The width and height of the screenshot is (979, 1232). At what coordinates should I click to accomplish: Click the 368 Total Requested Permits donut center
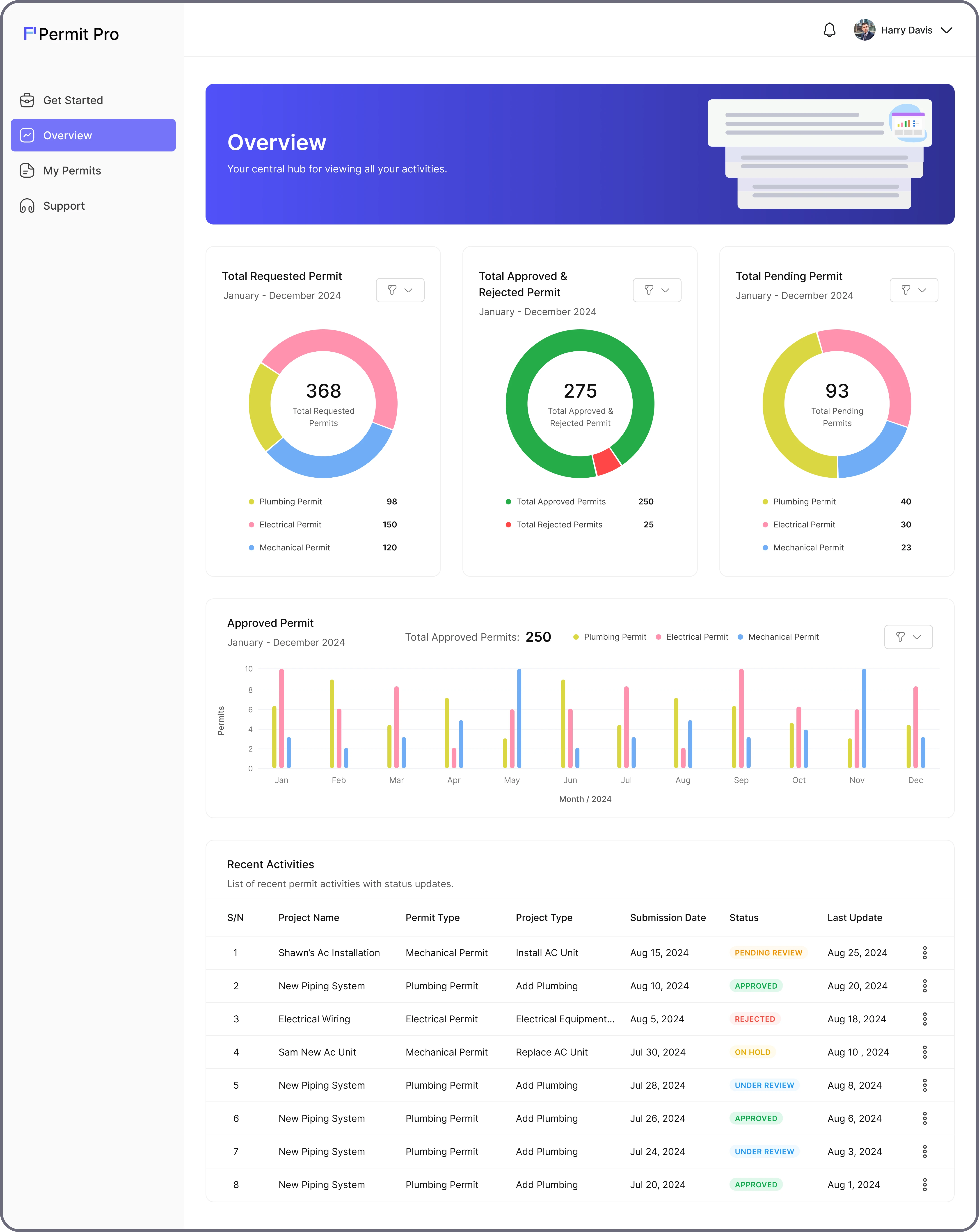323,403
